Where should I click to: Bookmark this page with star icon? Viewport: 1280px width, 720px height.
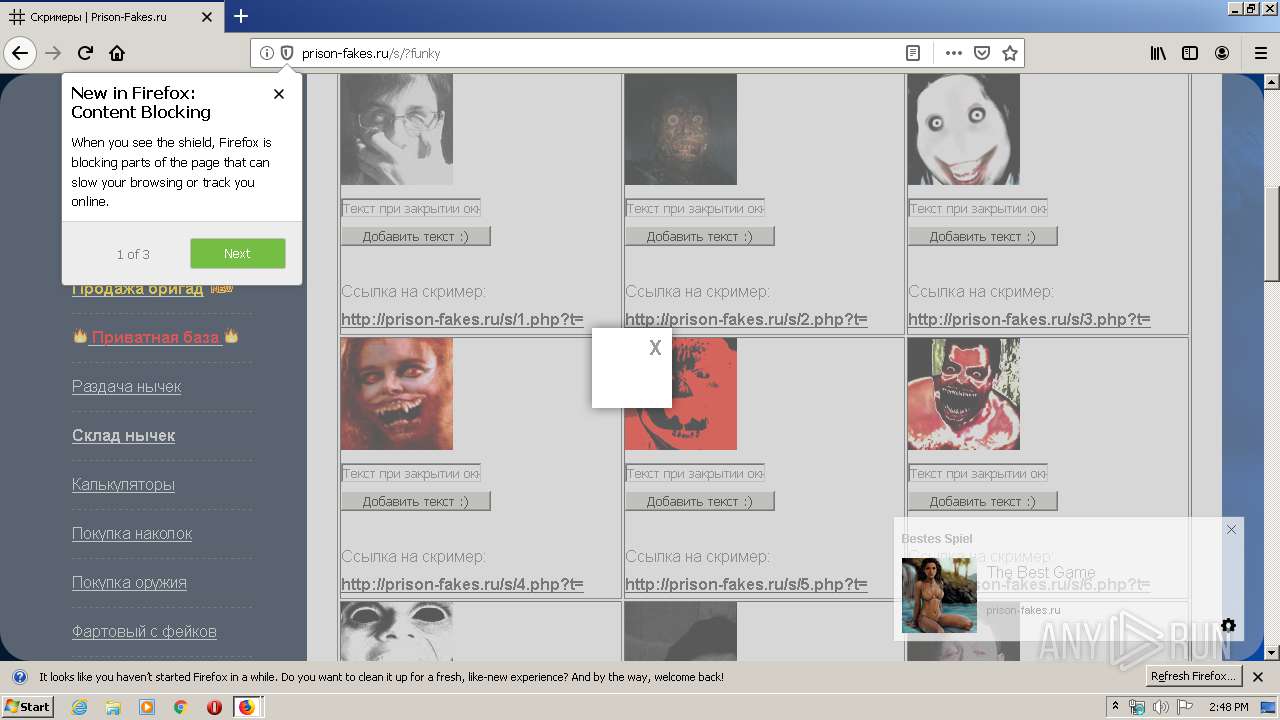[1010, 53]
